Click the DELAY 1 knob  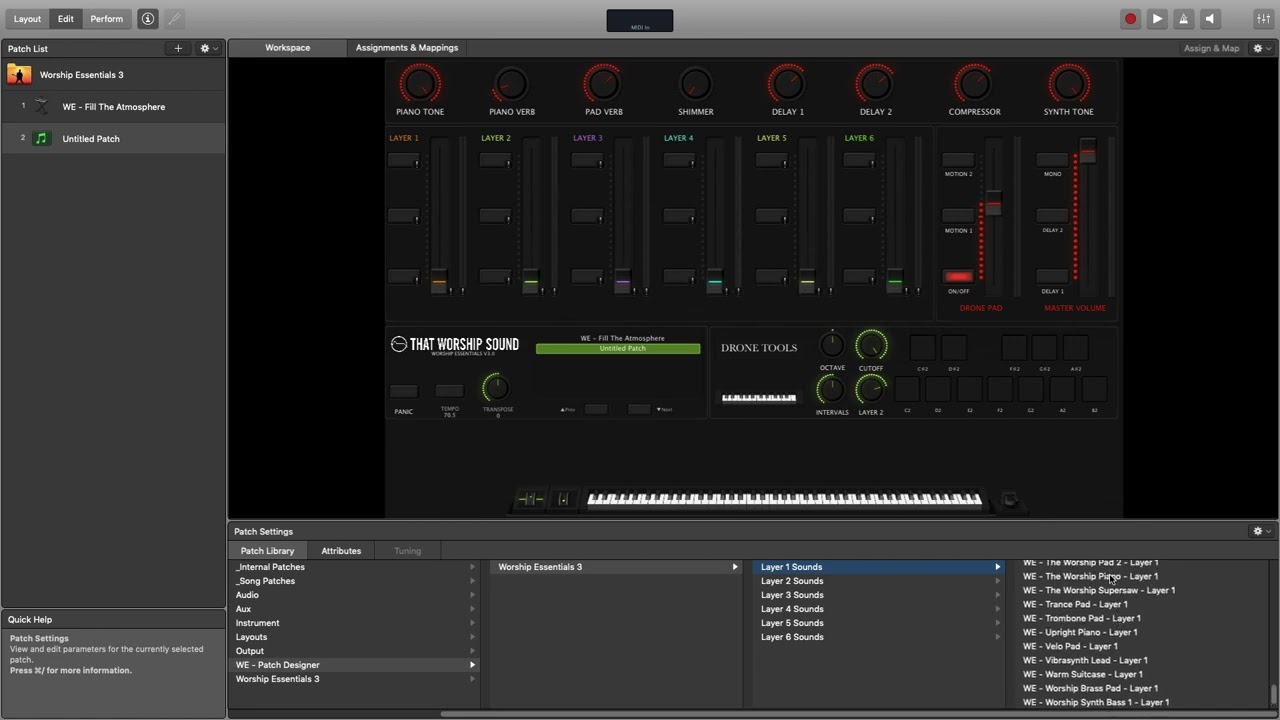[x=787, y=84]
